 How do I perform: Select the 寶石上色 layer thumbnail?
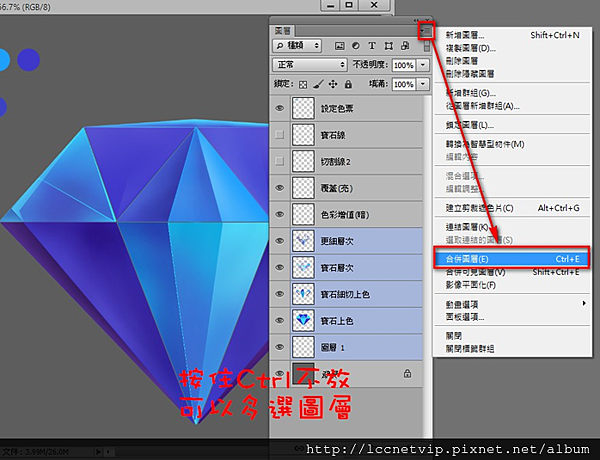pyautogui.click(x=303, y=320)
